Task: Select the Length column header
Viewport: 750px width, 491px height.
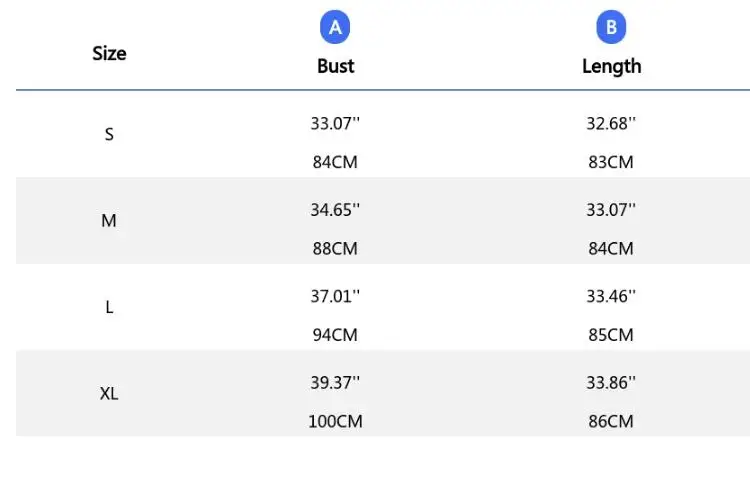Action: click(611, 66)
